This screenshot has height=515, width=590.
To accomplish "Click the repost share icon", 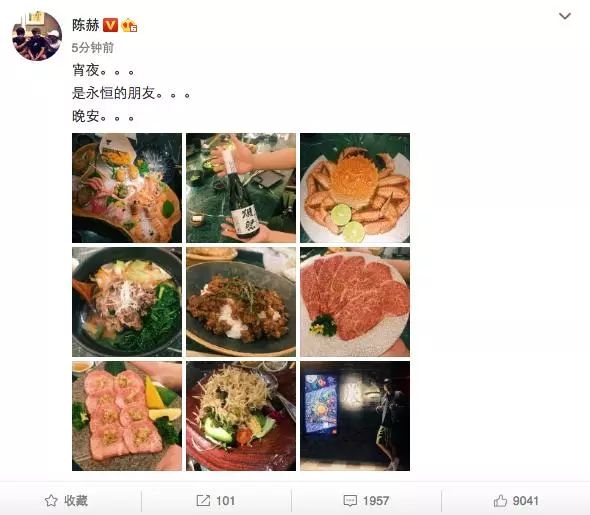I will 203,501.
